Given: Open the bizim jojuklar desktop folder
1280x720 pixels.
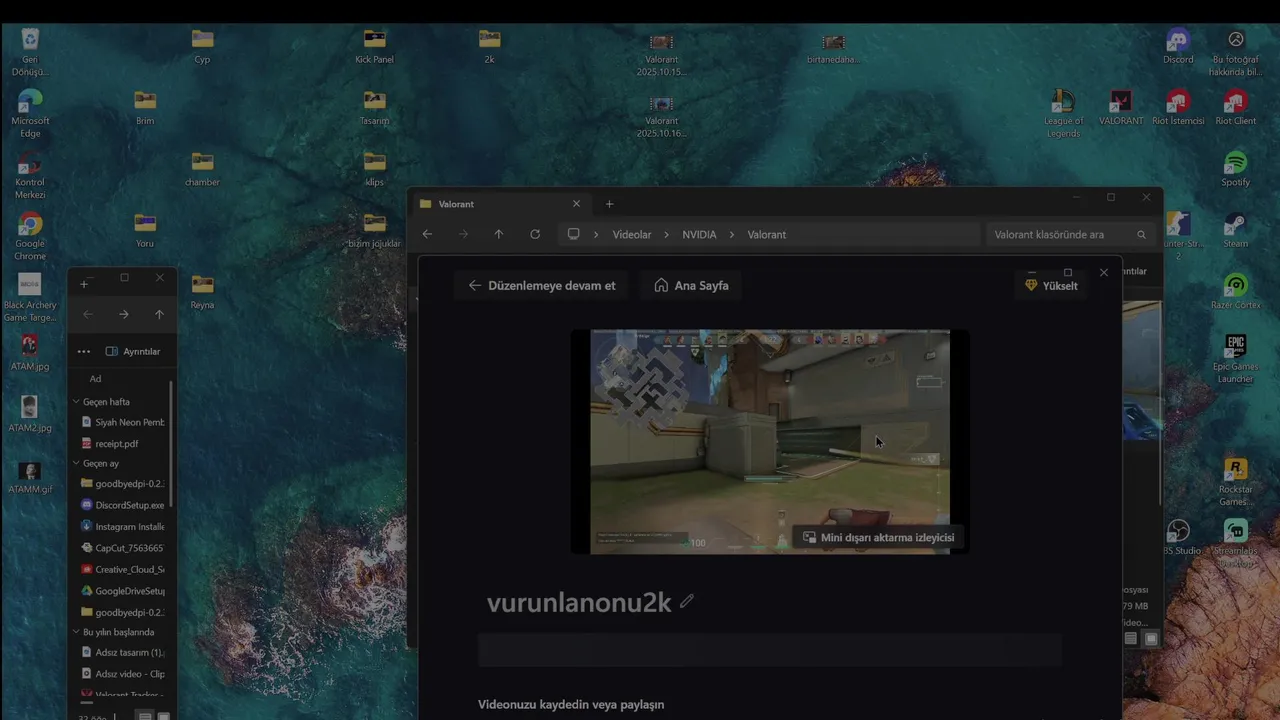Looking at the screenshot, I should (x=374, y=229).
